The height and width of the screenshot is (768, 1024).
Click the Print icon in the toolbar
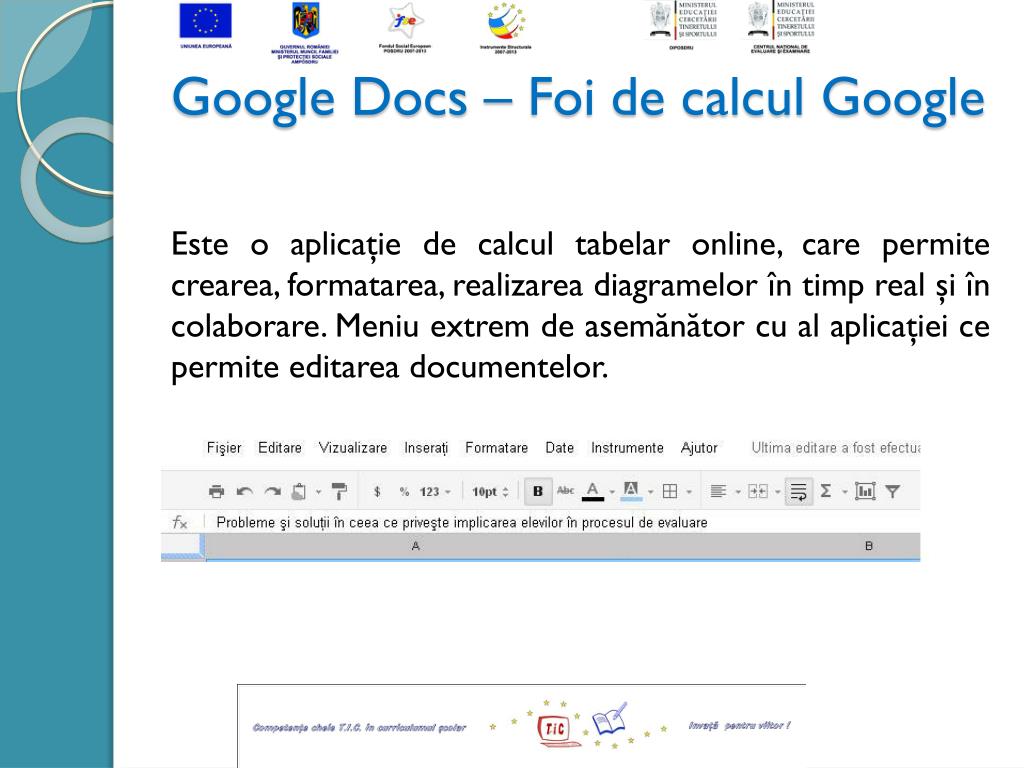[216, 491]
